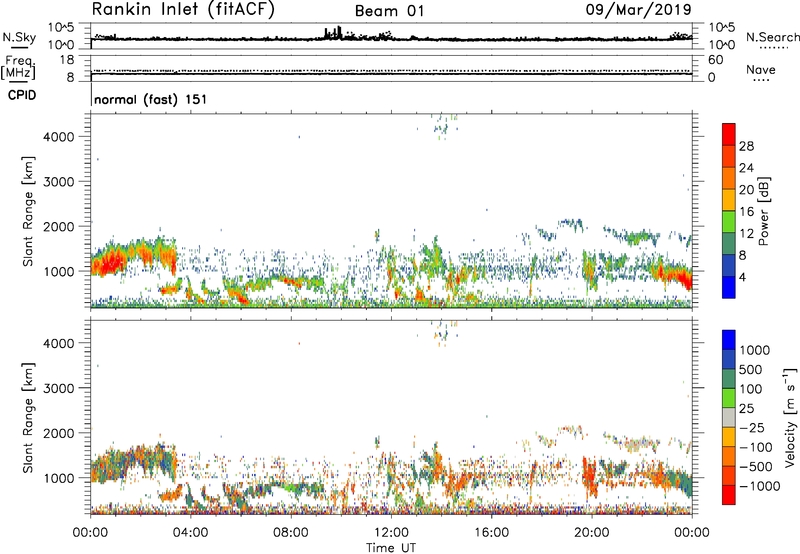Click the '16:00' time axis tick
Image resolution: width=800 pixels, height=554 pixels.
click(491, 533)
